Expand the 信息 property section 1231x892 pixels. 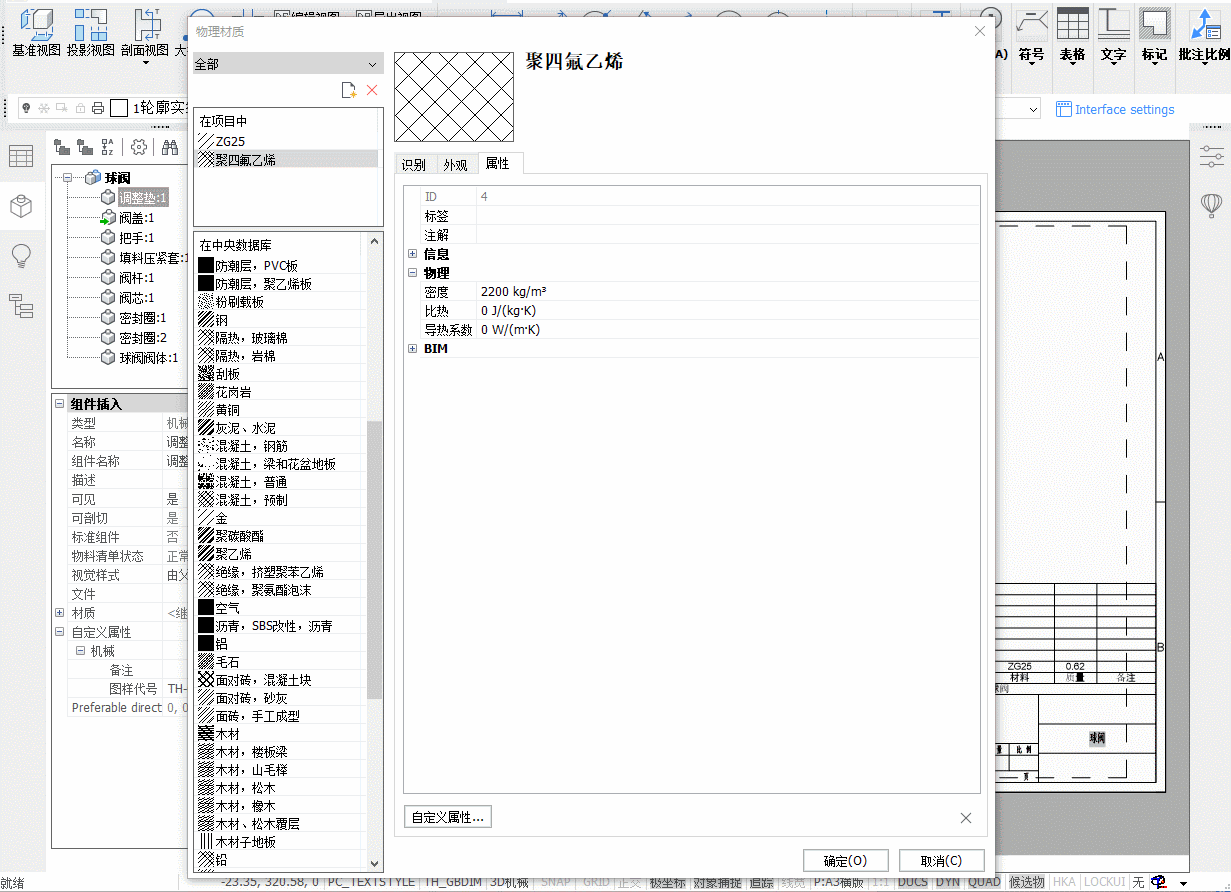[412, 255]
